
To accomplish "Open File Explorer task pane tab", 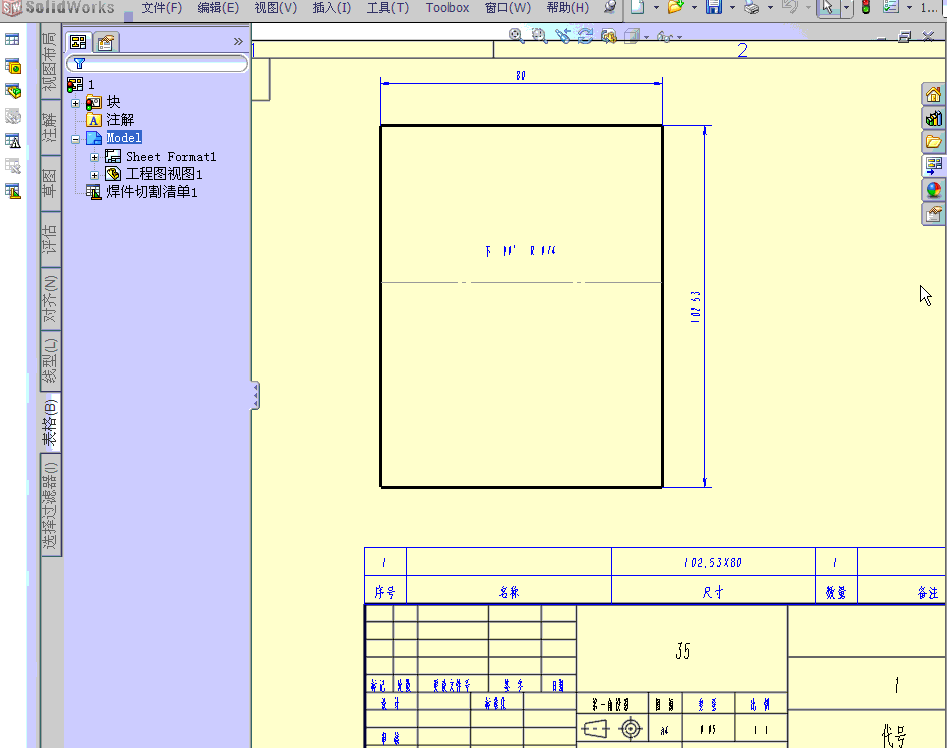I will 934,141.
